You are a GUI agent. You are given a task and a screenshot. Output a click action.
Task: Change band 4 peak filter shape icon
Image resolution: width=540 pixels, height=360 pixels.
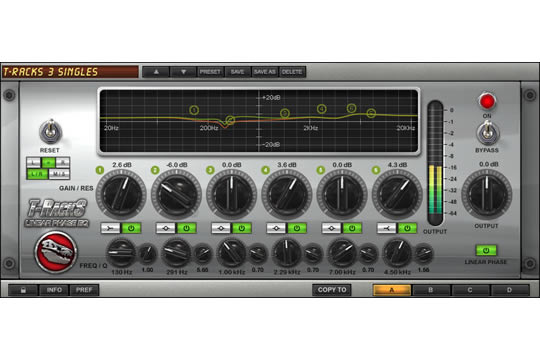click(x=276, y=228)
